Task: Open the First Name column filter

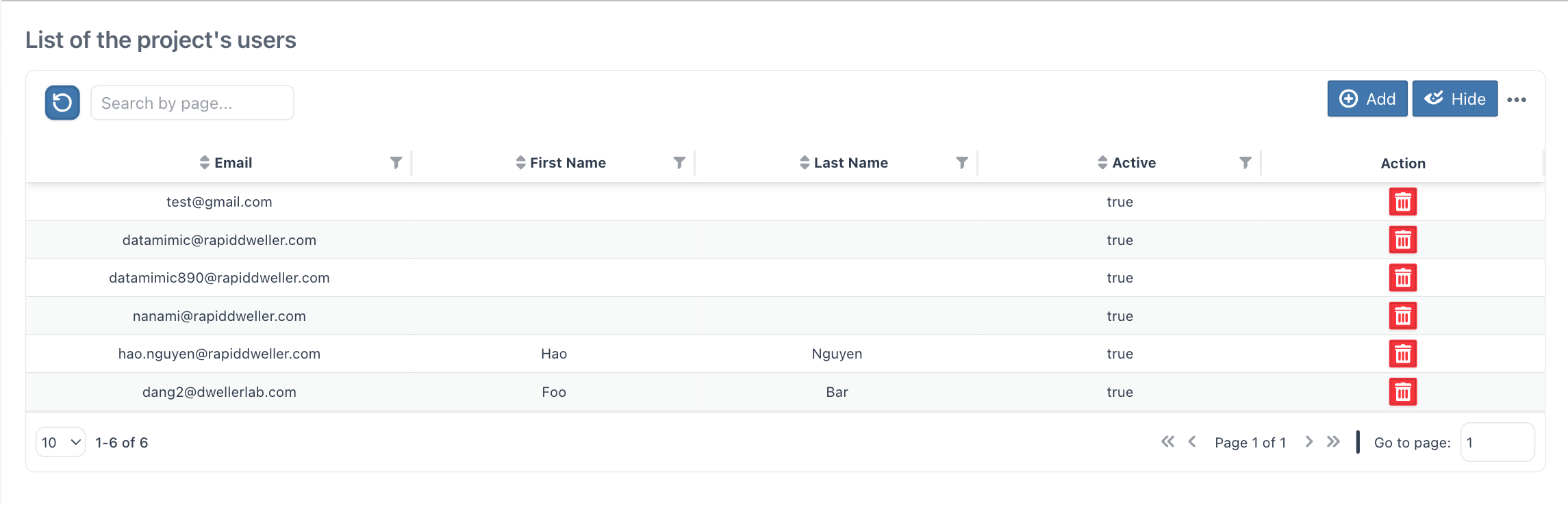Action: pyautogui.click(x=679, y=163)
